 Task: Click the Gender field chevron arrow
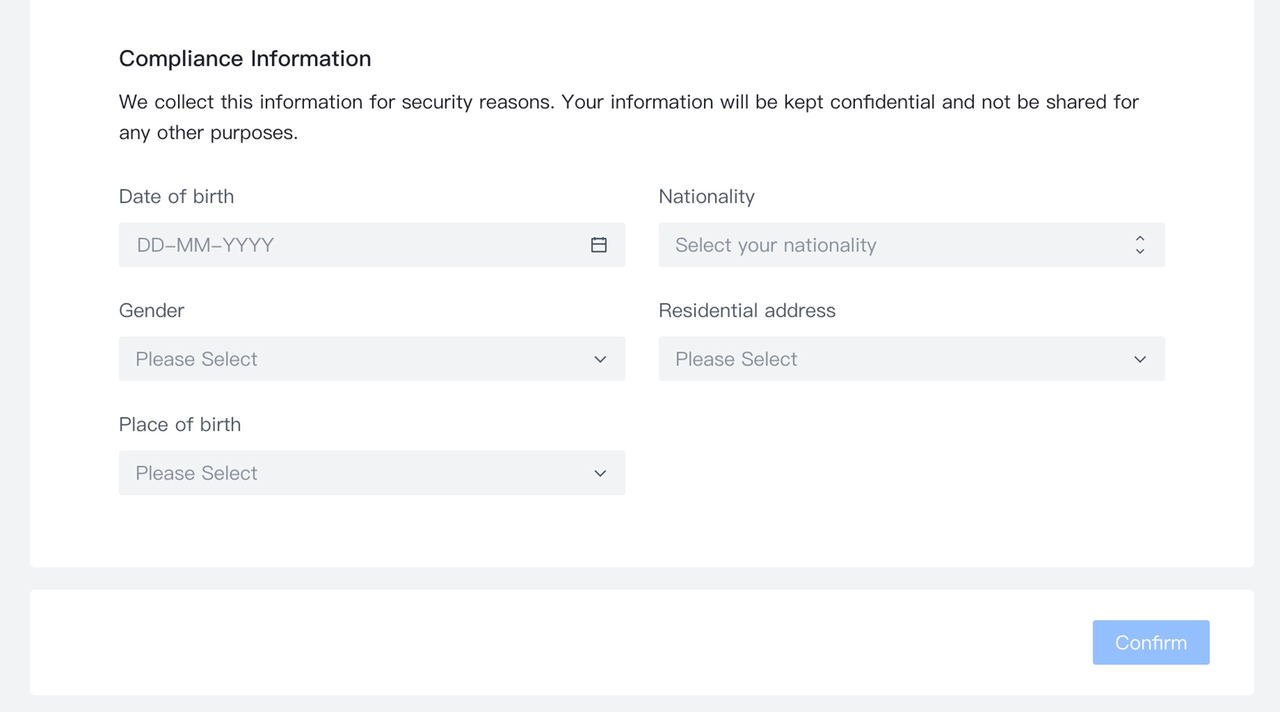coord(600,359)
